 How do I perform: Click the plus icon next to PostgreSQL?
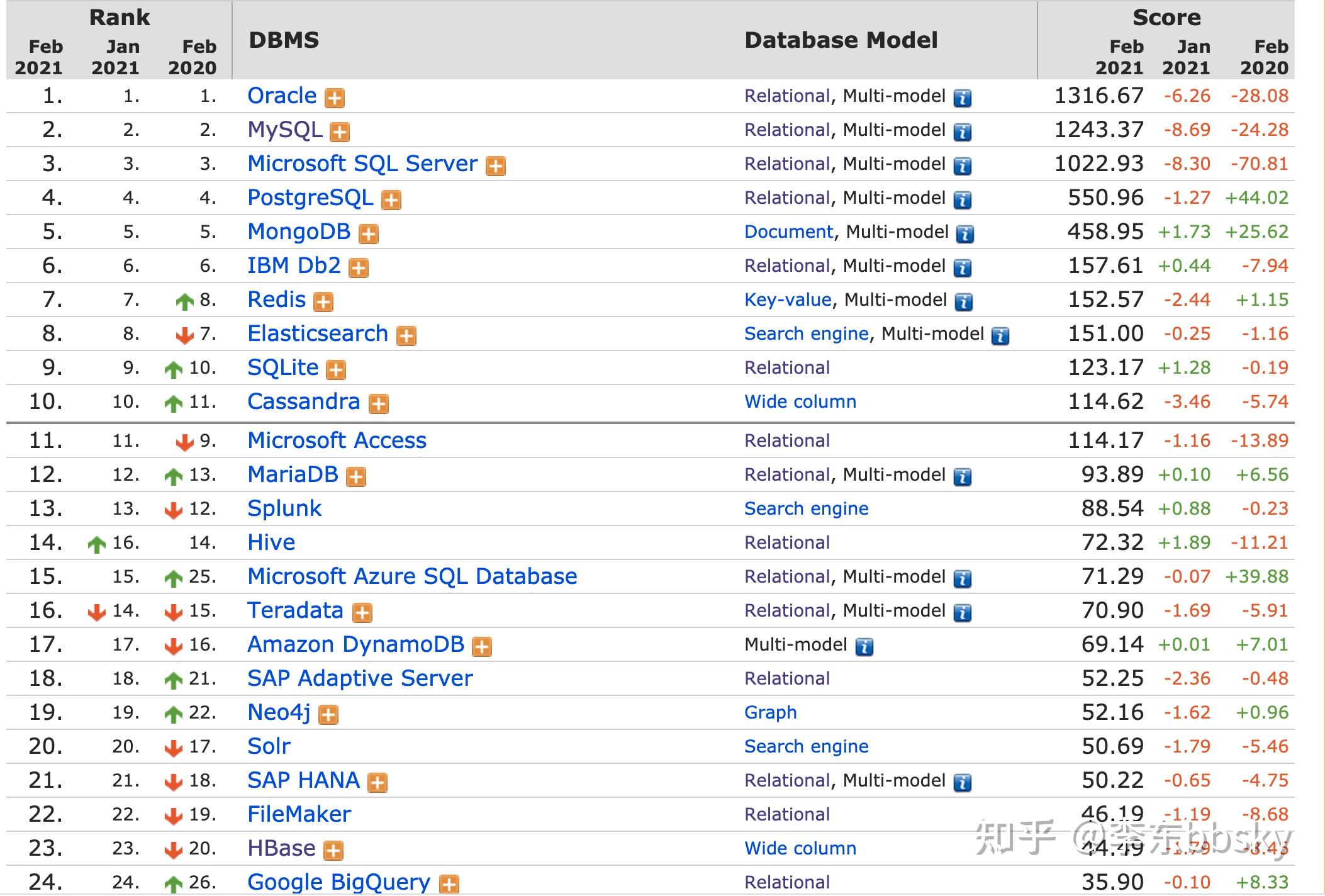391,200
